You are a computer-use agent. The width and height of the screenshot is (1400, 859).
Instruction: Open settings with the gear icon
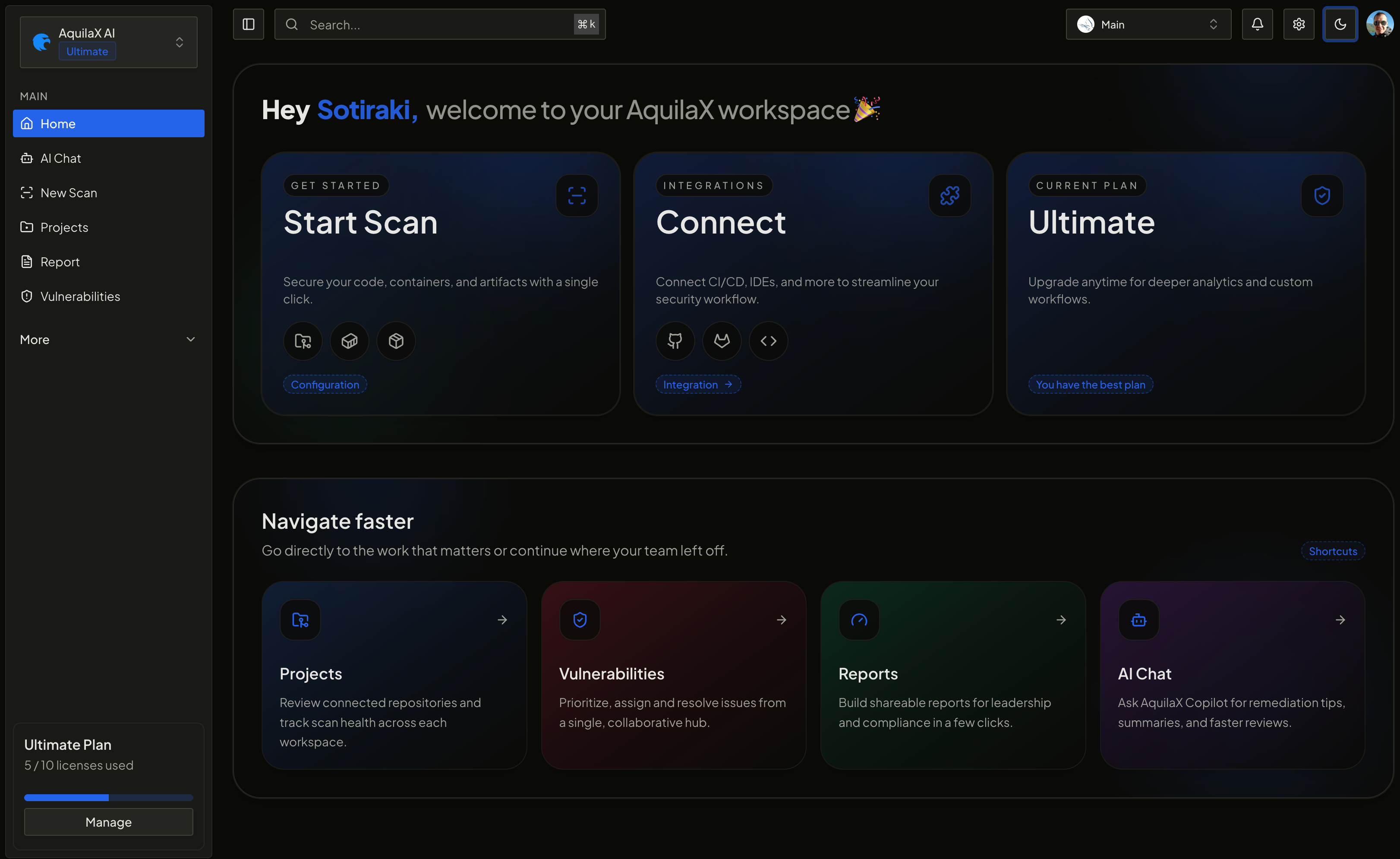pyautogui.click(x=1299, y=25)
